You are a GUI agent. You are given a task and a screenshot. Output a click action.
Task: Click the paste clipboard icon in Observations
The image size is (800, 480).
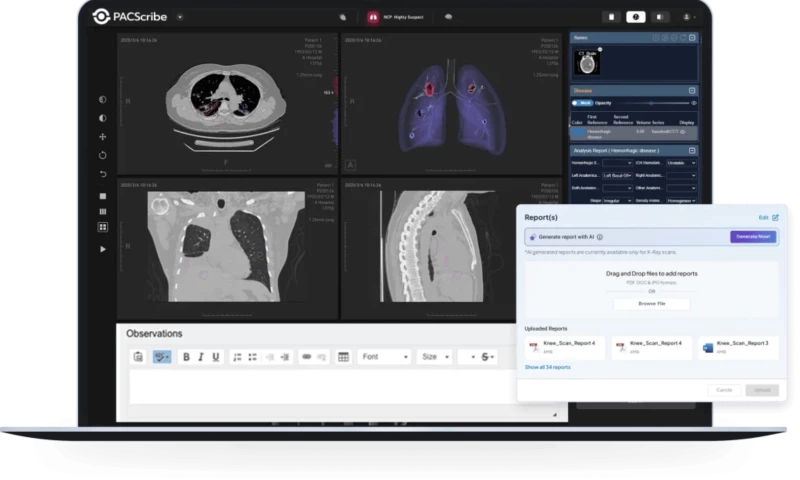138,357
